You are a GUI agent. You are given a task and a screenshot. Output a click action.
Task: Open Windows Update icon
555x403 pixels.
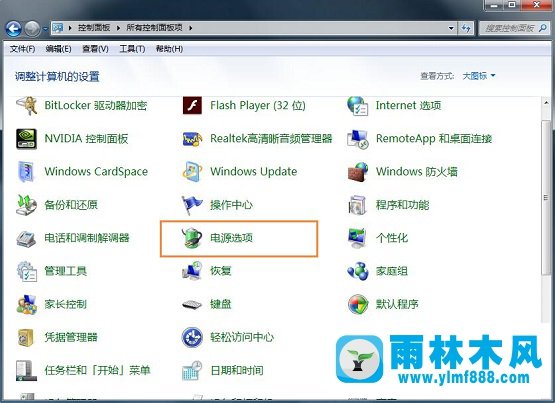(192, 172)
